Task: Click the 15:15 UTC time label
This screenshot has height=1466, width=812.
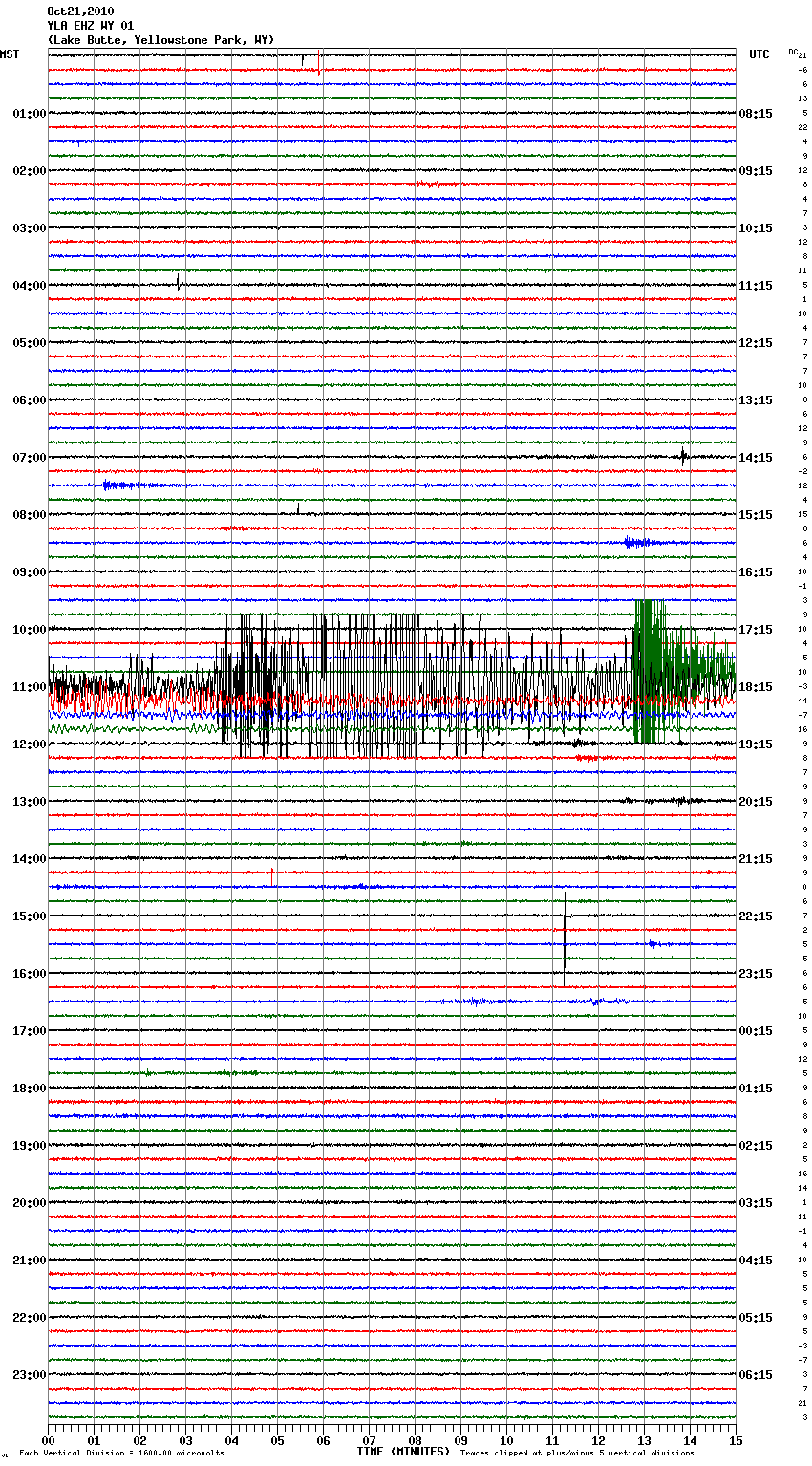Action: click(x=756, y=515)
